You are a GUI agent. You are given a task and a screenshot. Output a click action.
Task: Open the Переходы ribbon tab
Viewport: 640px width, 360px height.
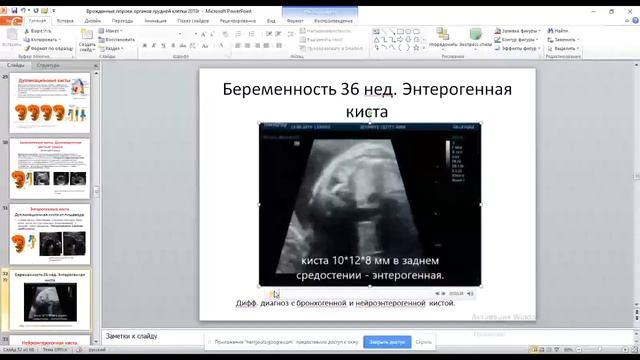click(x=122, y=20)
